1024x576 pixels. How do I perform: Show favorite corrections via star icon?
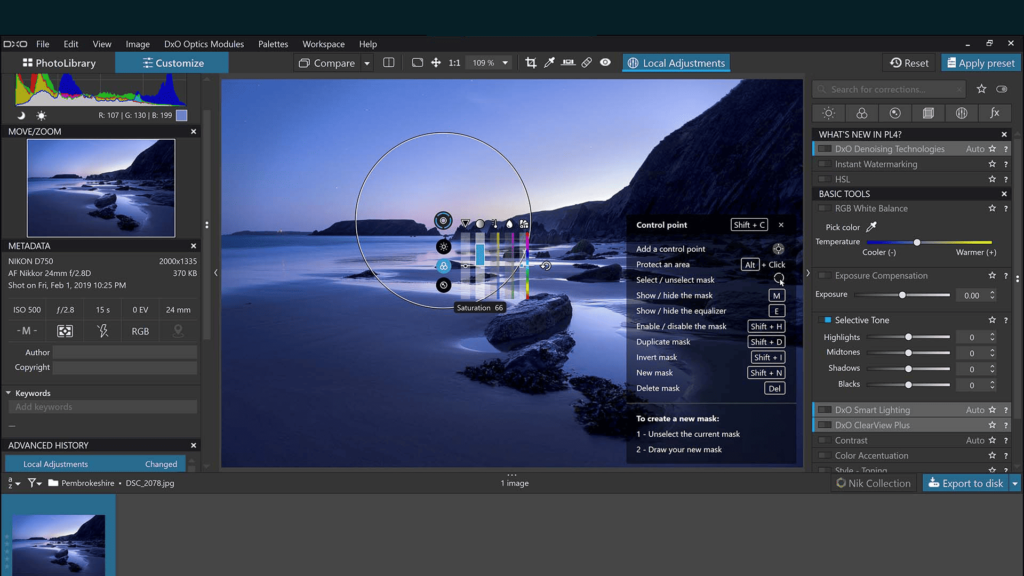[x=982, y=89]
